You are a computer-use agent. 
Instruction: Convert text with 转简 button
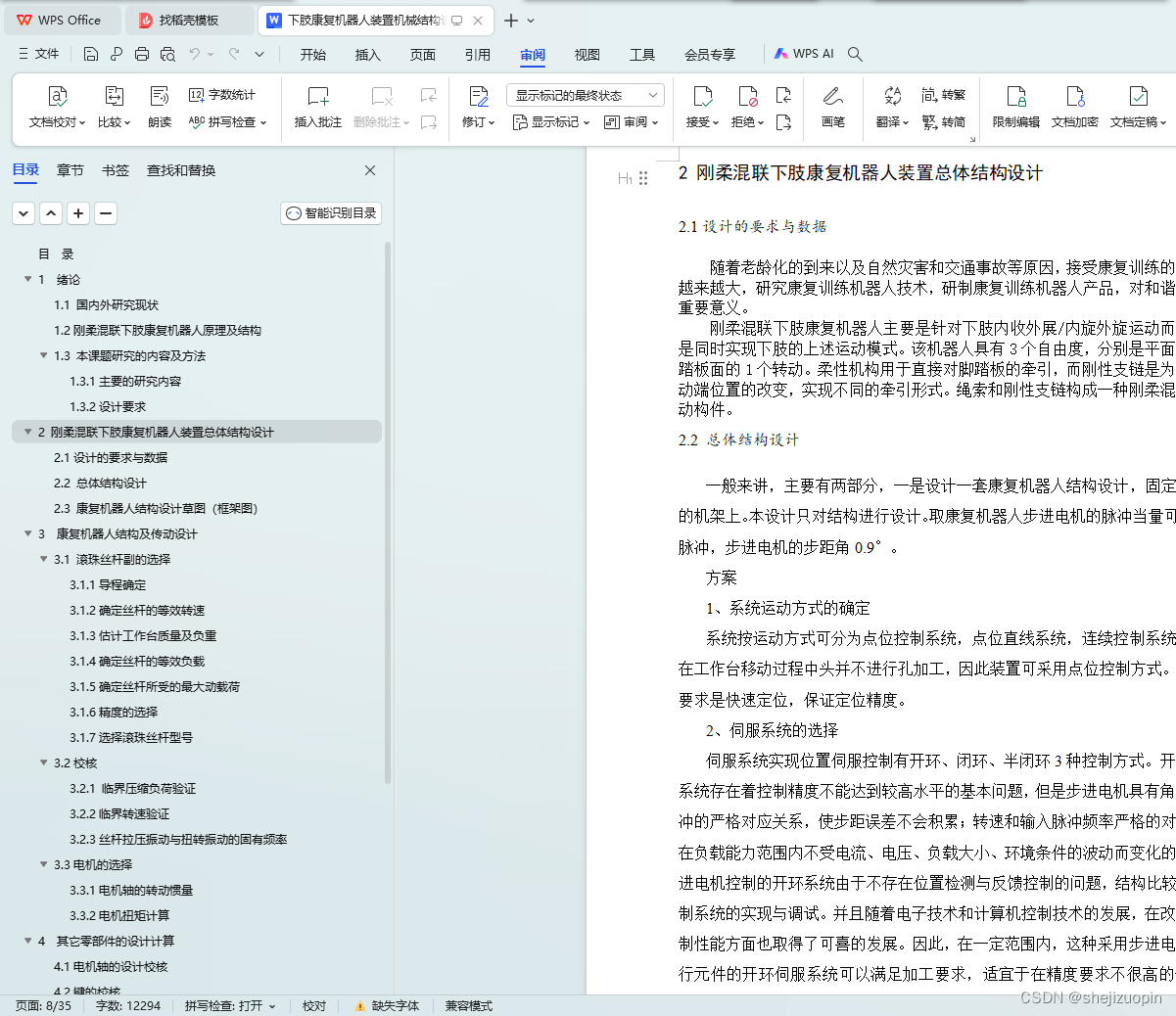pyautogui.click(x=944, y=122)
